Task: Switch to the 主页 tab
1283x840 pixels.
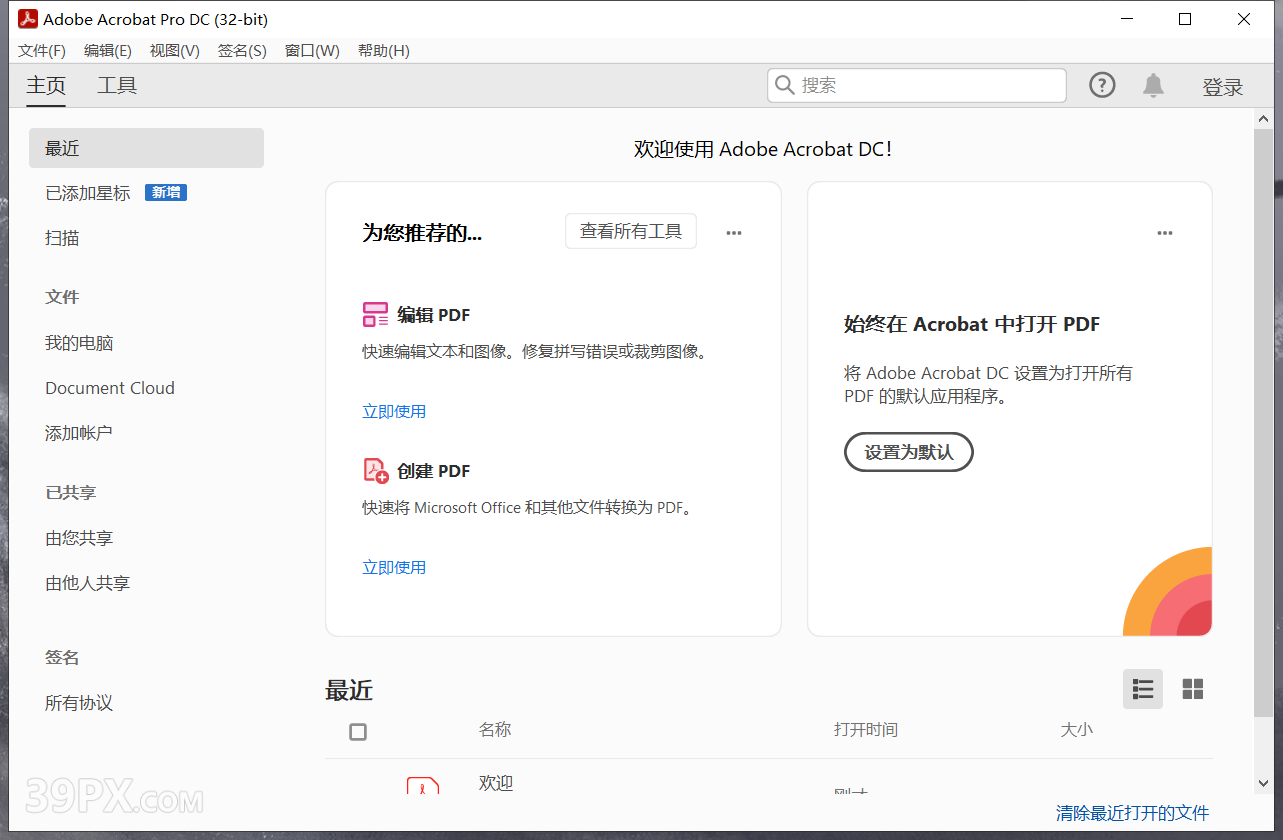Action: [x=46, y=86]
